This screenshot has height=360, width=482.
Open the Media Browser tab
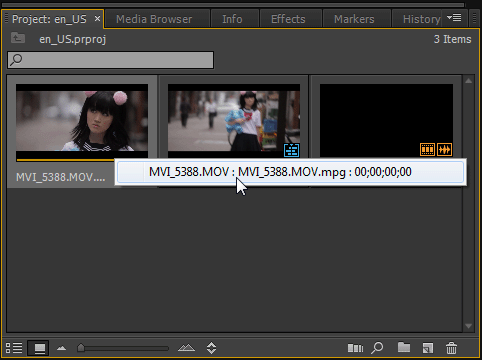click(154, 19)
